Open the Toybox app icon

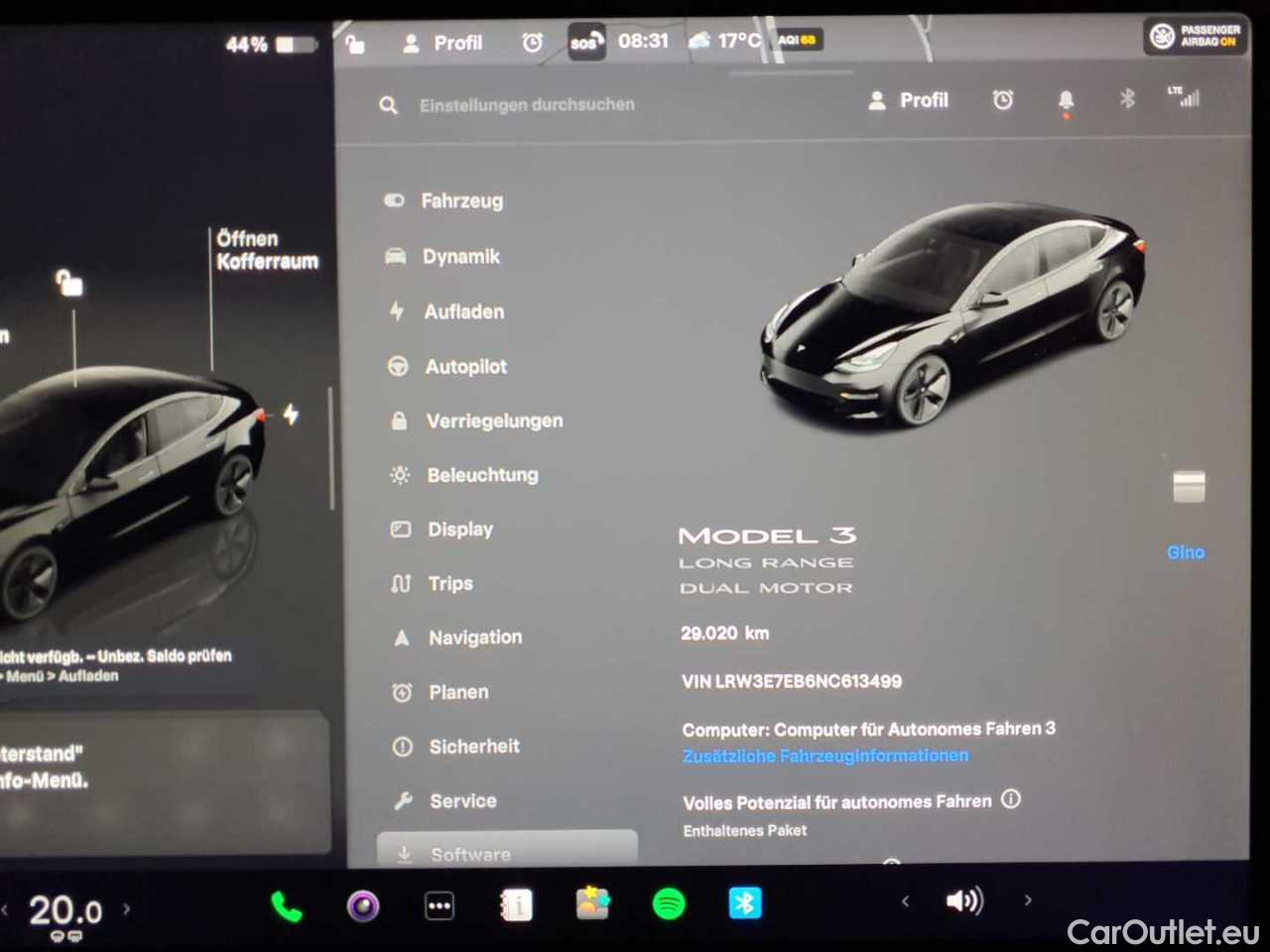592,903
